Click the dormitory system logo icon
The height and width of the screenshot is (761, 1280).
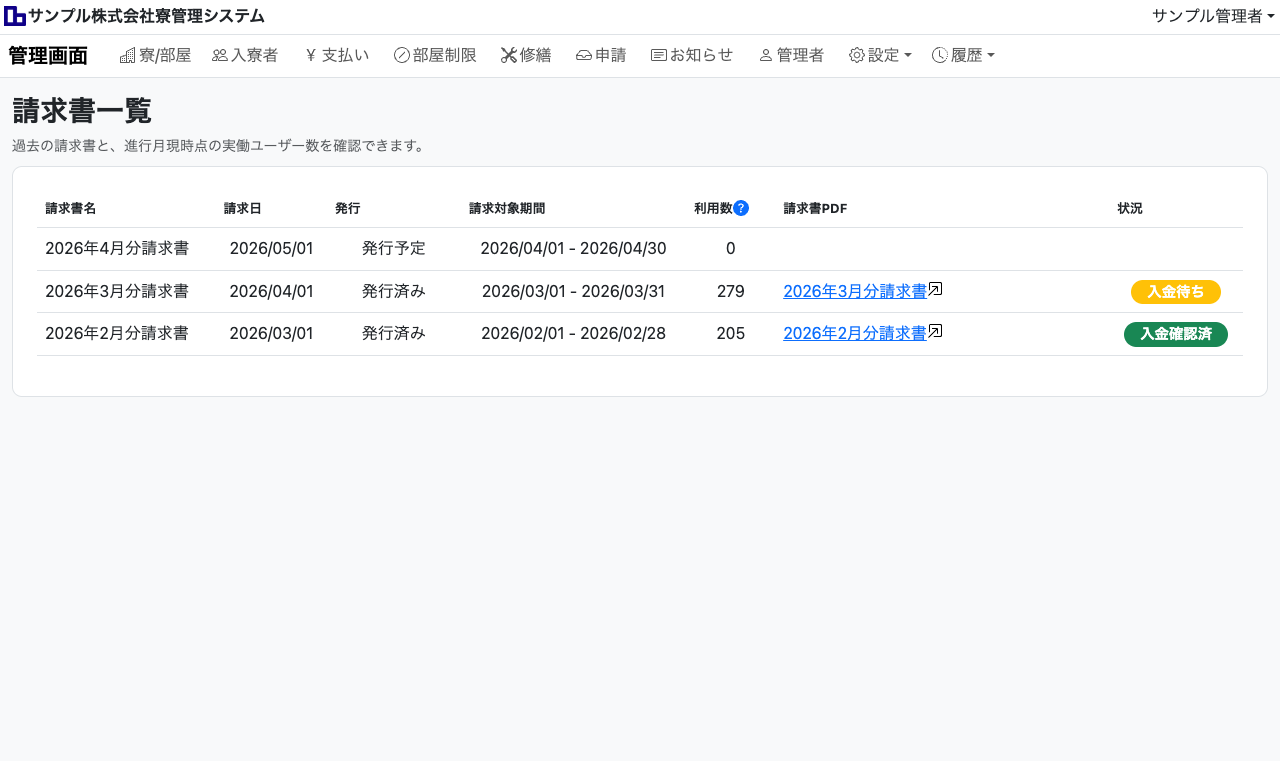[14, 16]
